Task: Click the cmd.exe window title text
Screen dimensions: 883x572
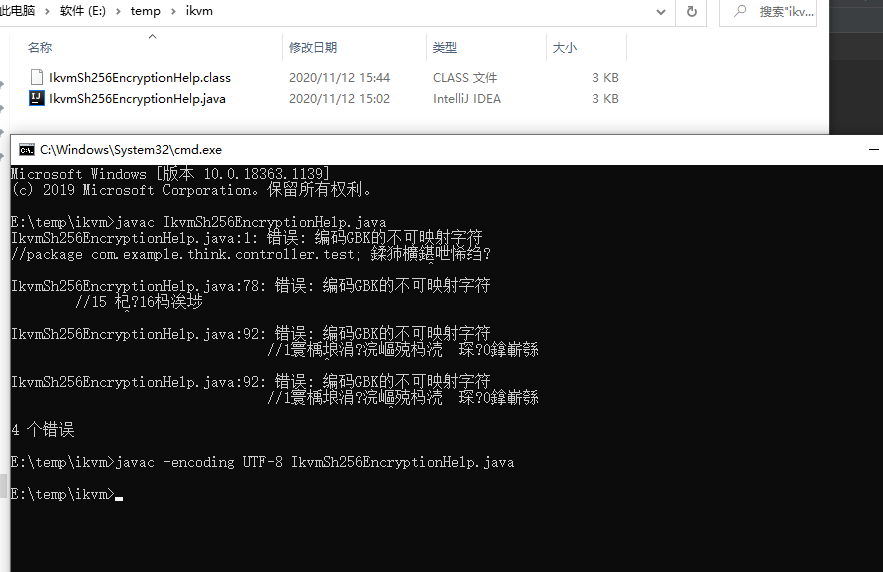Action: (131, 150)
